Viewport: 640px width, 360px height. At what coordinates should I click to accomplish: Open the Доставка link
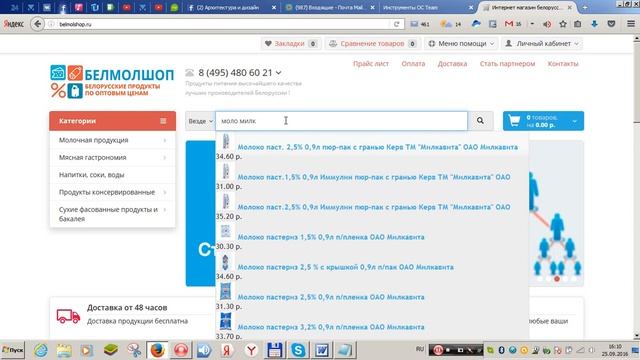[452, 64]
